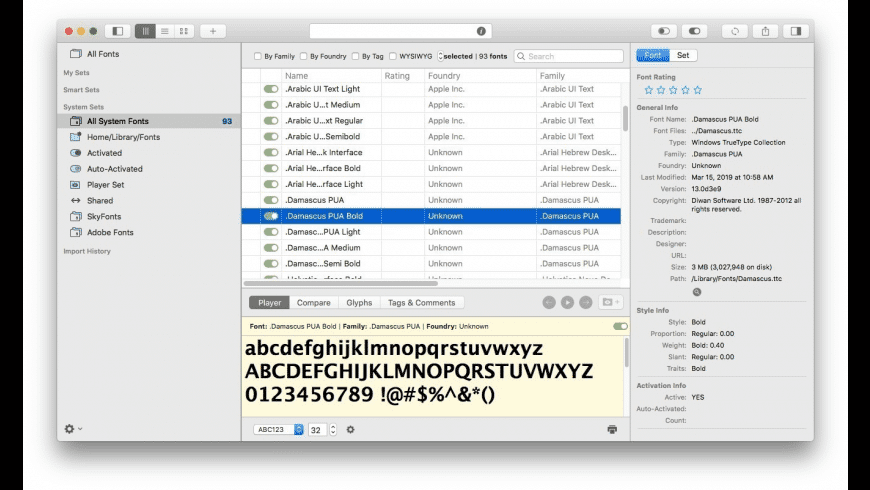Select the Set tab in info panel
870x490 pixels.
pyautogui.click(x=683, y=55)
